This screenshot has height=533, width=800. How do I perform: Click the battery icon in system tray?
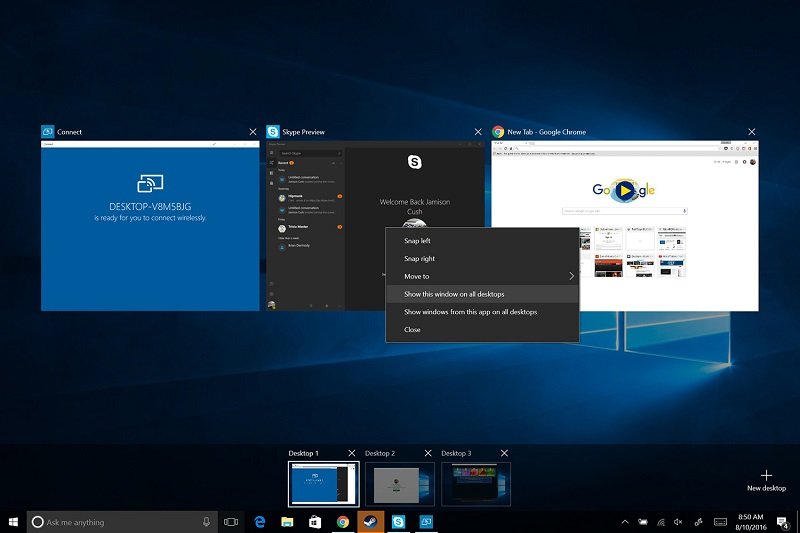[643, 522]
